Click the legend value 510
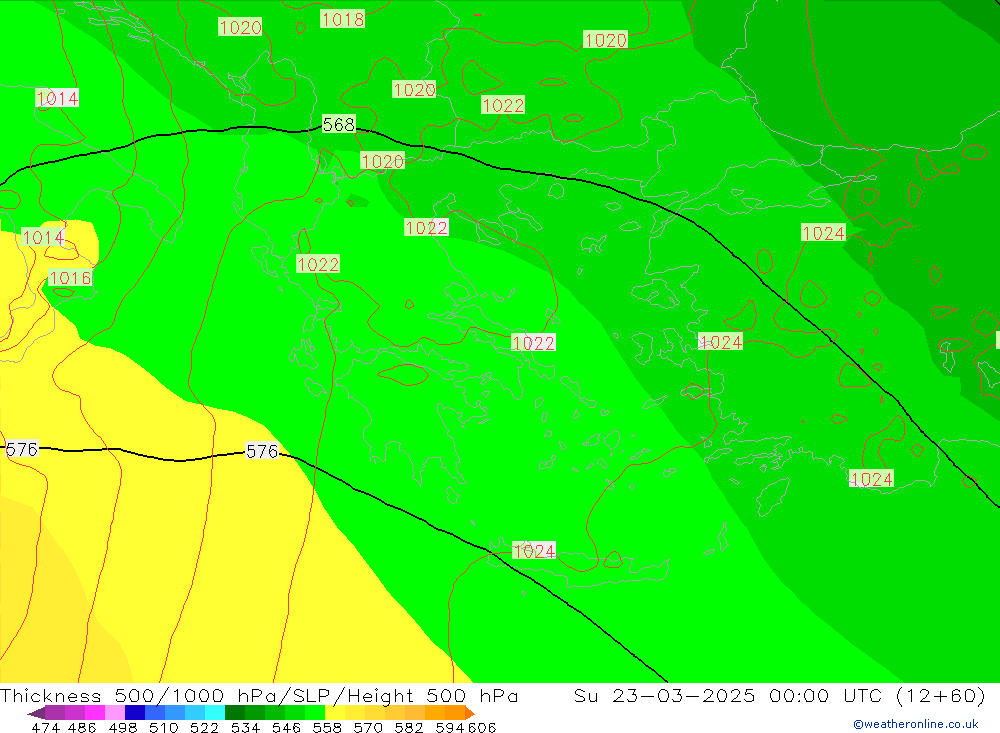The image size is (1000, 733). click(163, 727)
